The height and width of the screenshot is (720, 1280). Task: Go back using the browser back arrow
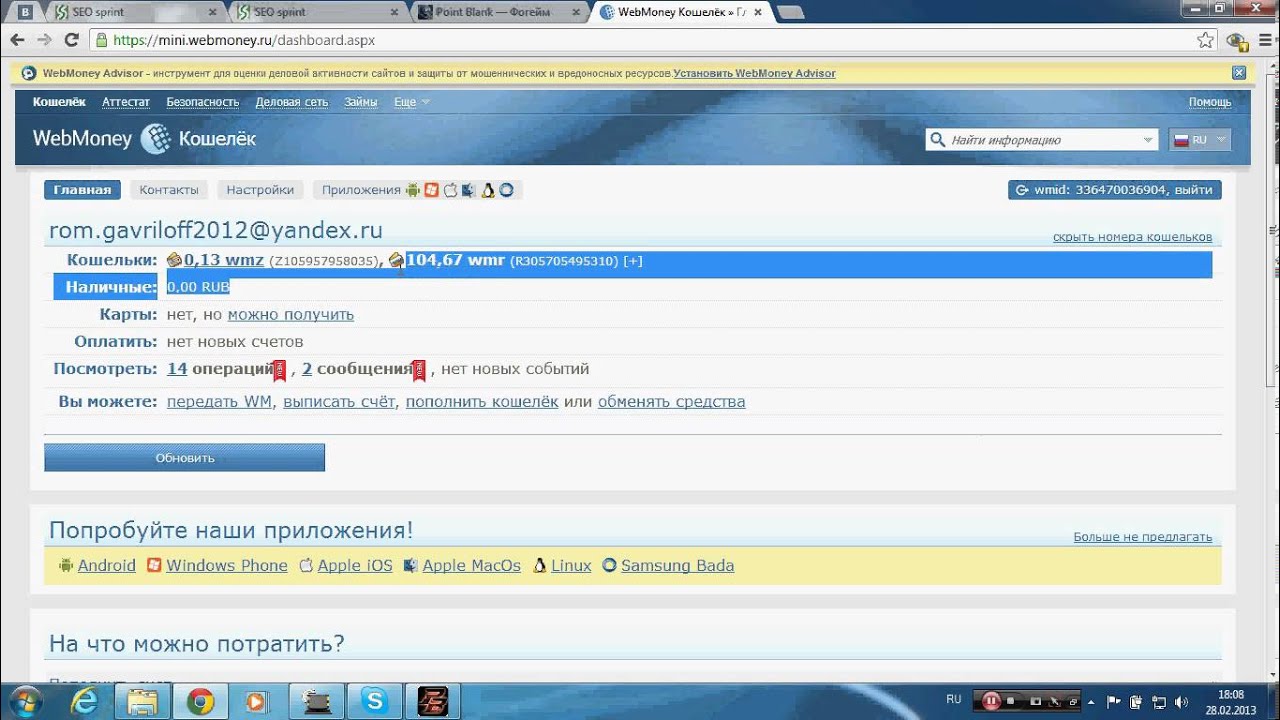pyautogui.click(x=17, y=41)
